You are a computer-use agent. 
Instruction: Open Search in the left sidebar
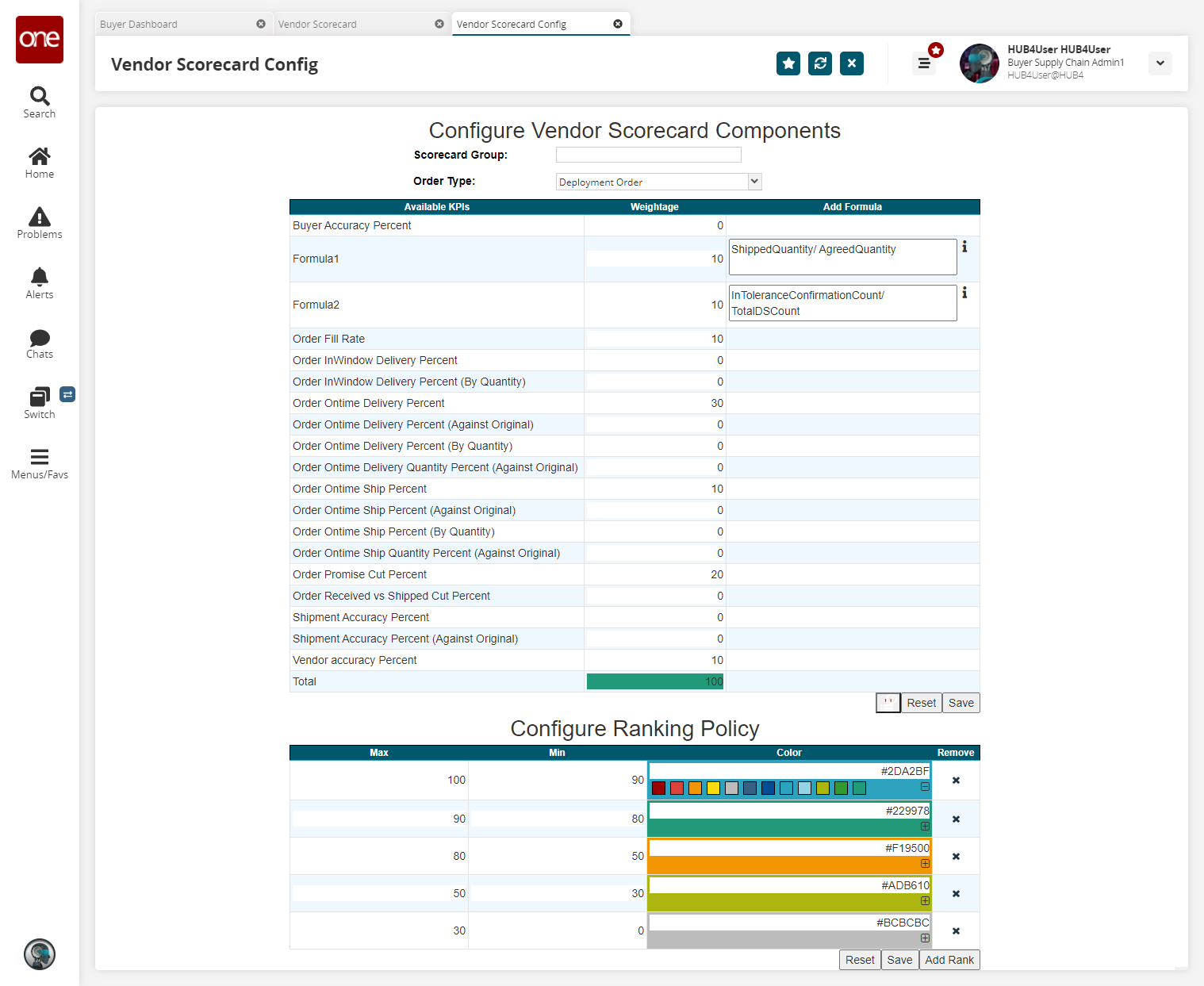tap(40, 102)
